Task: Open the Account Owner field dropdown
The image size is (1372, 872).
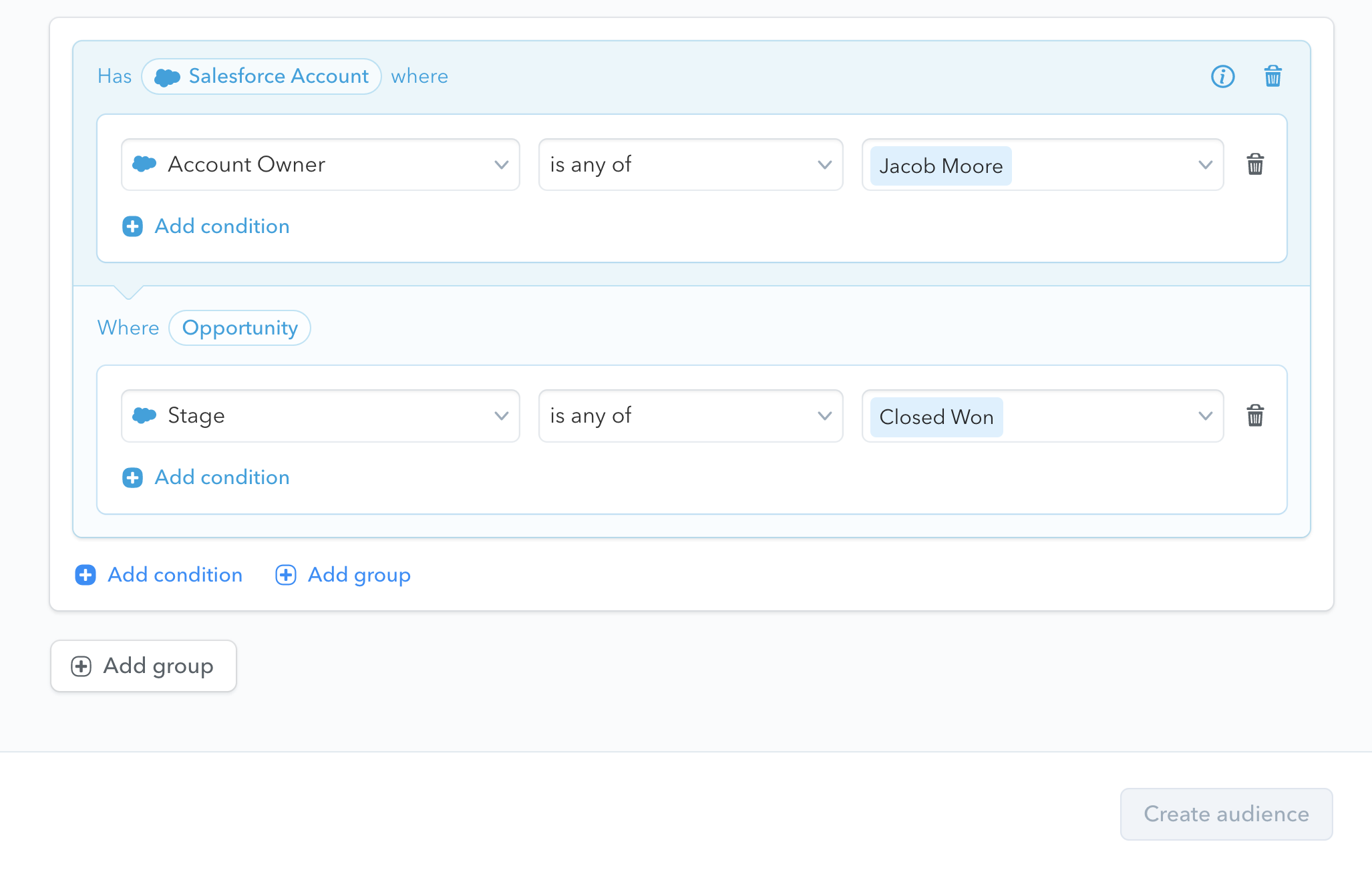Action: pos(321,165)
